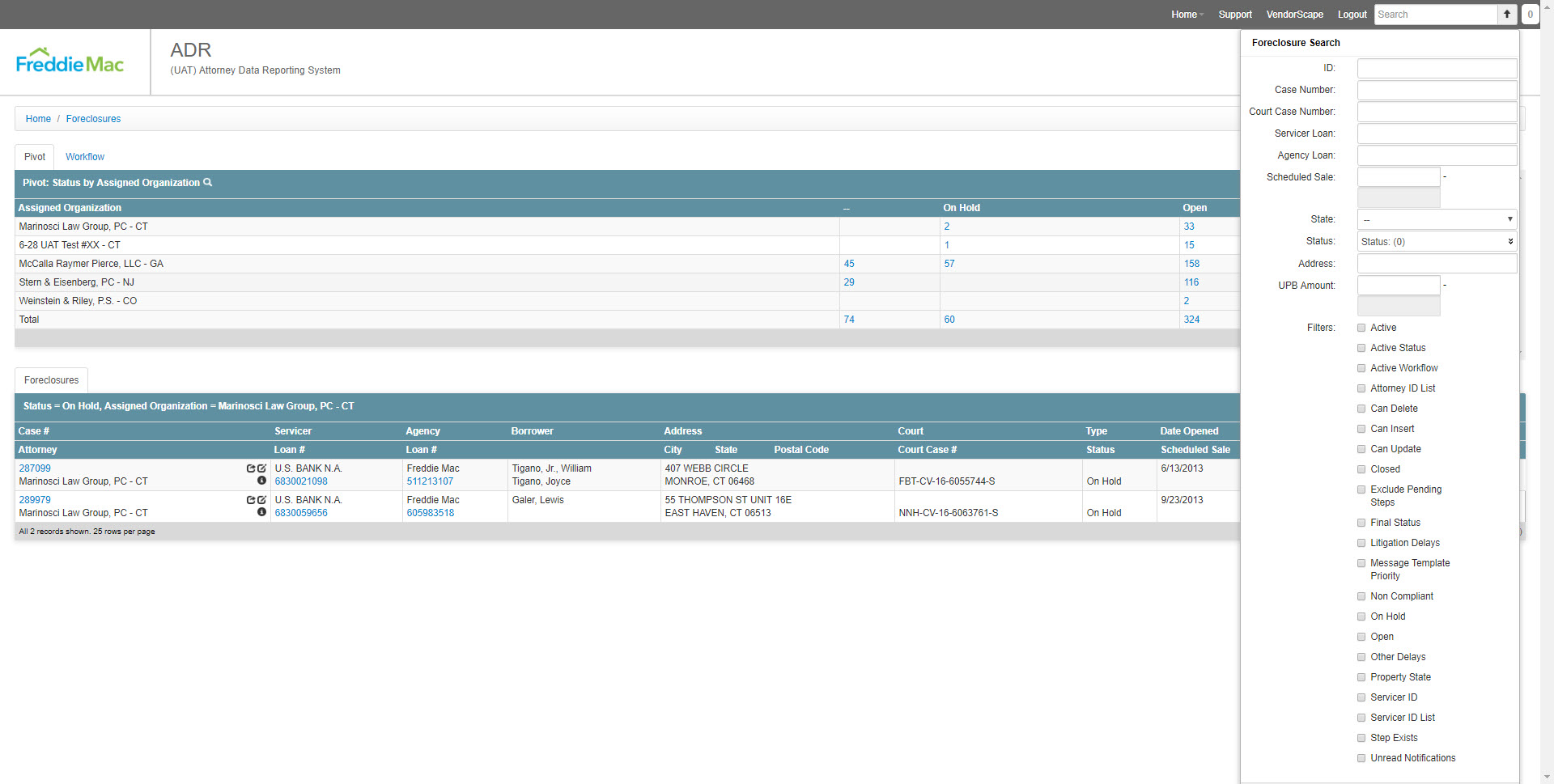Check the Non Compliant filter
This screenshot has width=1554, height=784.
(1361, 596)
